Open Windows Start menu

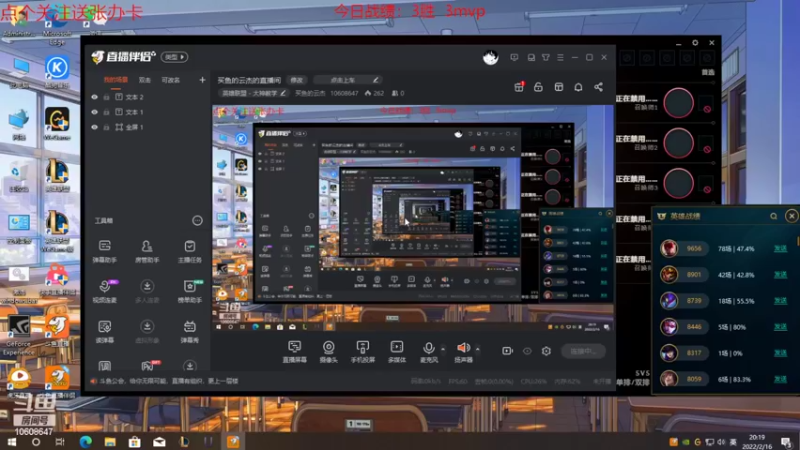11,442
